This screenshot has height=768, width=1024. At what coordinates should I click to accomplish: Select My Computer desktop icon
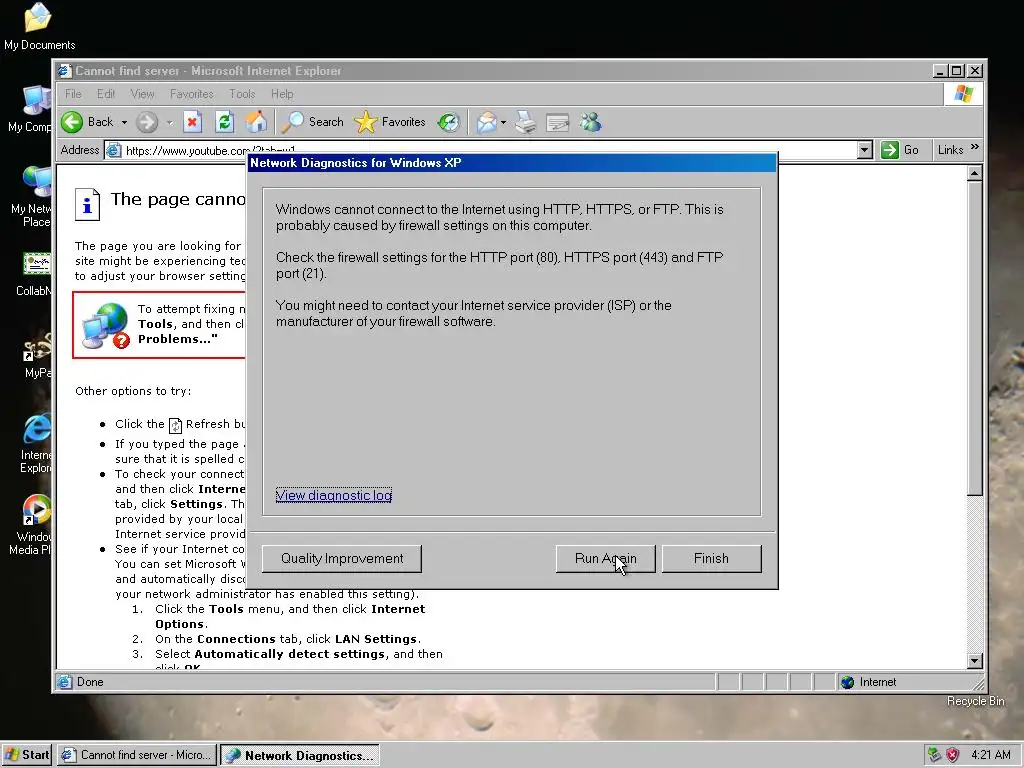(x=37, y=101)
